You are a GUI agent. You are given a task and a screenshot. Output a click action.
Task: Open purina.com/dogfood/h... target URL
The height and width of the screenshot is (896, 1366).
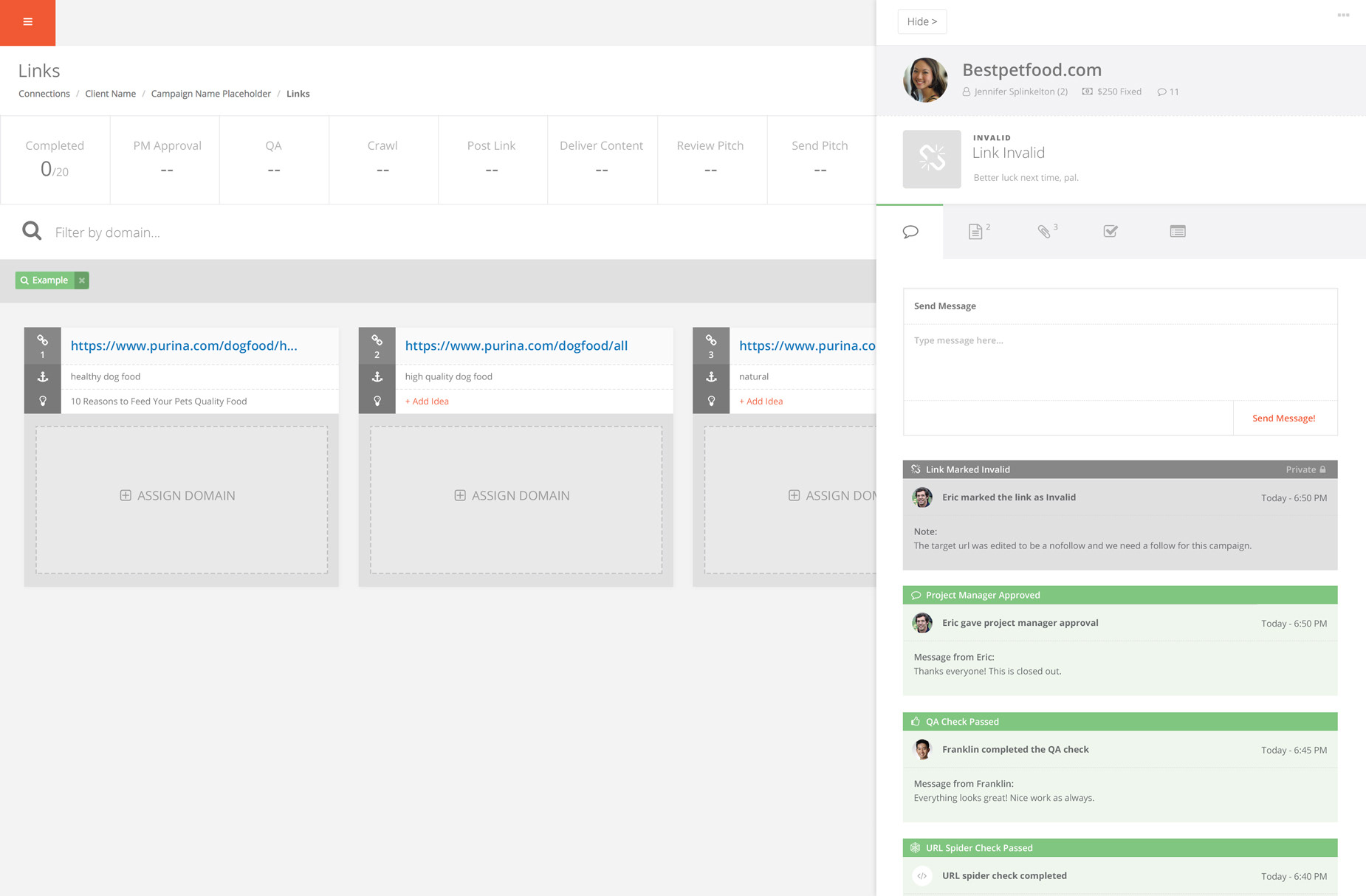pos(184,345)
